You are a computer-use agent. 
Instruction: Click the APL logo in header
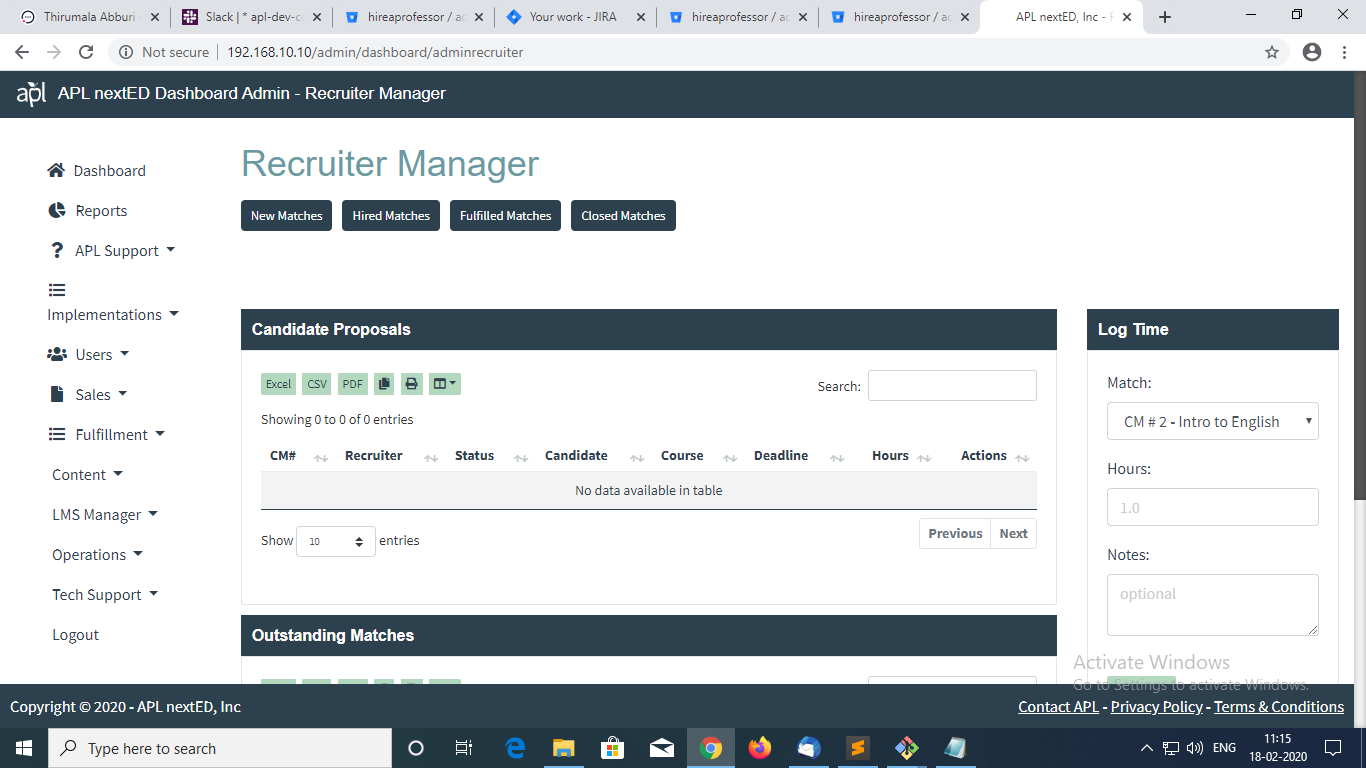(x=31, y=94)
